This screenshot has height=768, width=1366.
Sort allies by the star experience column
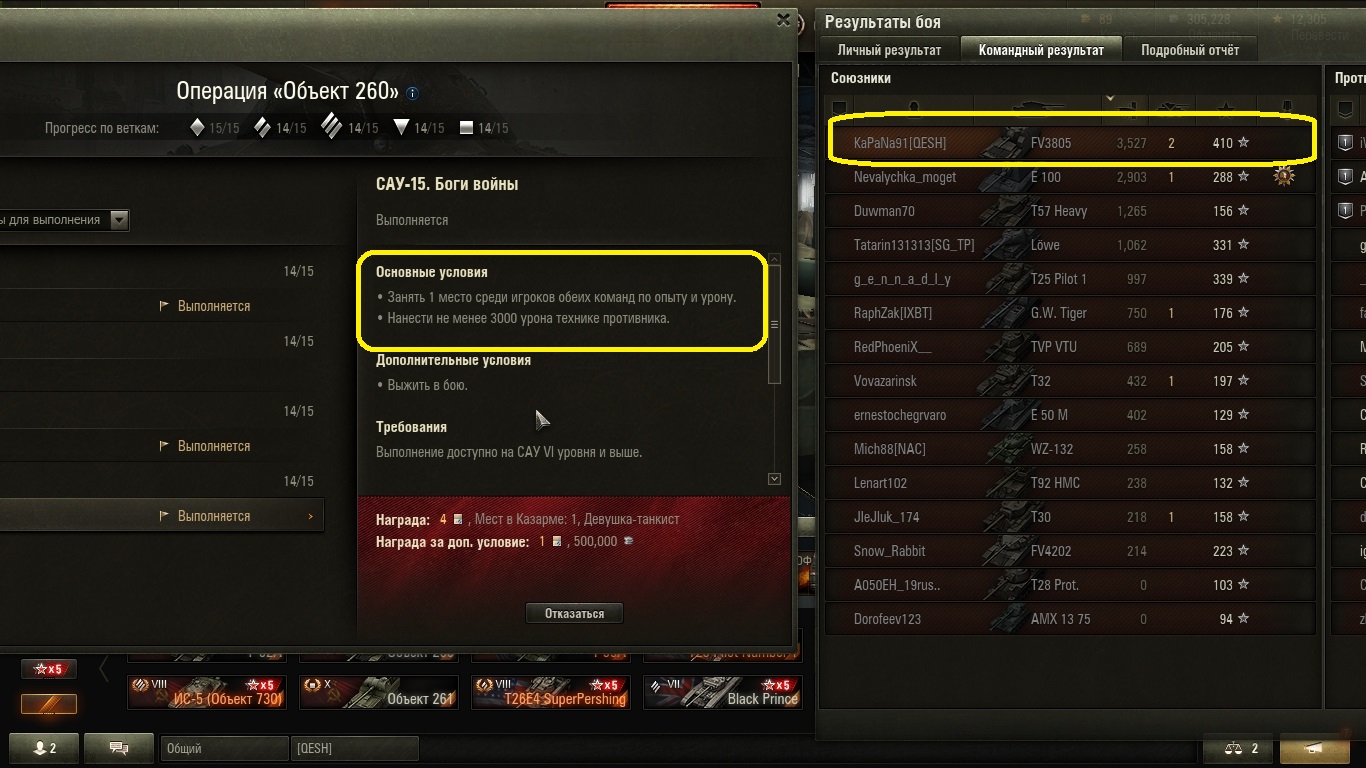tap(1224, 107)
